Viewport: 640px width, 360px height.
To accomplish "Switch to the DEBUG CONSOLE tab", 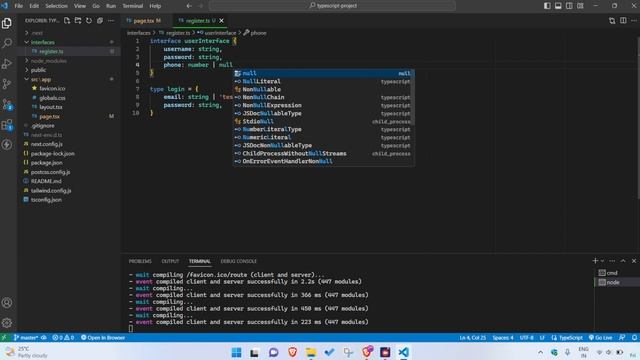I will (x=239, y=261).
